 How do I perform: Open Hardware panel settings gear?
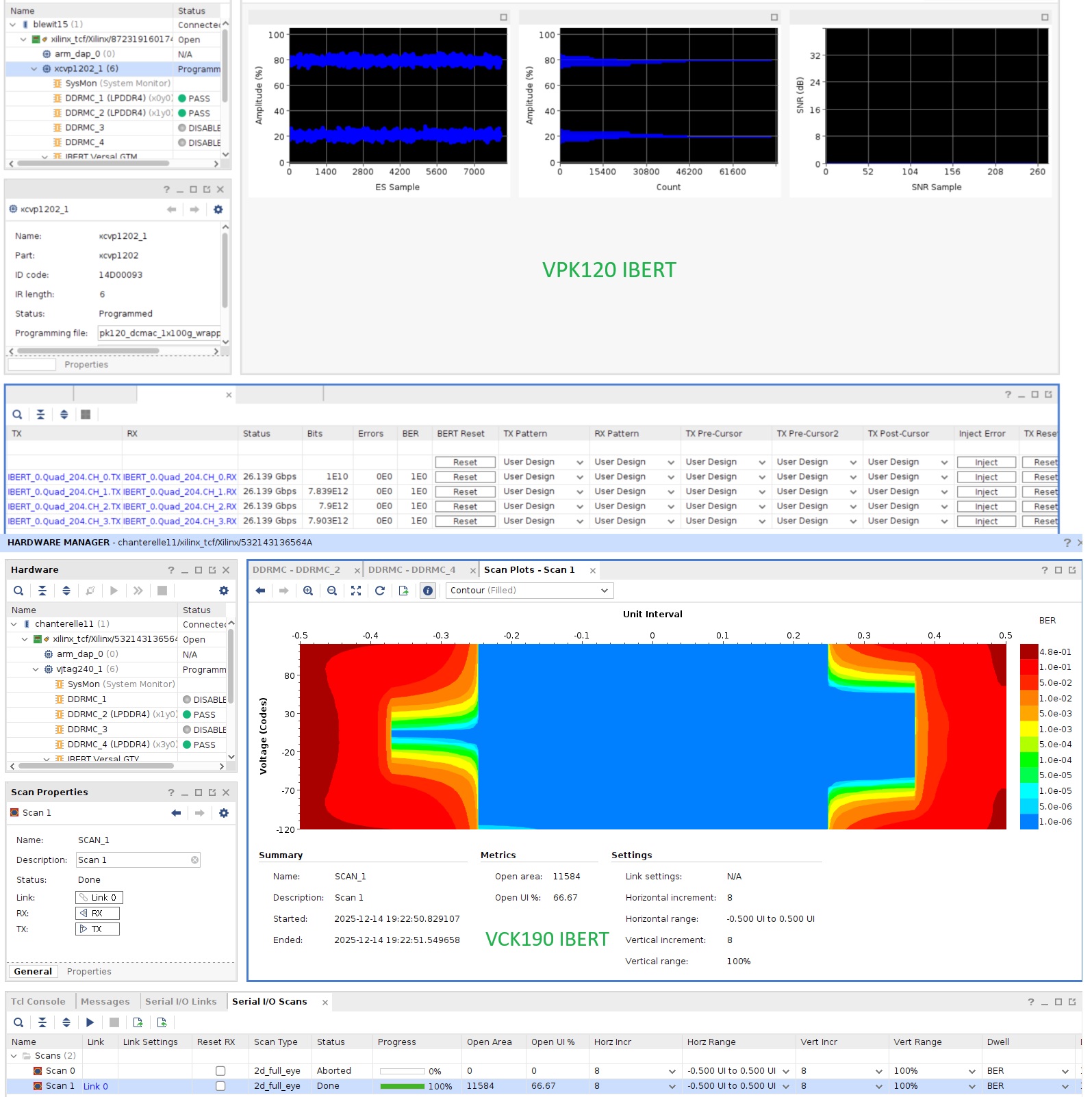pyautogui.click(x=223, y=591)
